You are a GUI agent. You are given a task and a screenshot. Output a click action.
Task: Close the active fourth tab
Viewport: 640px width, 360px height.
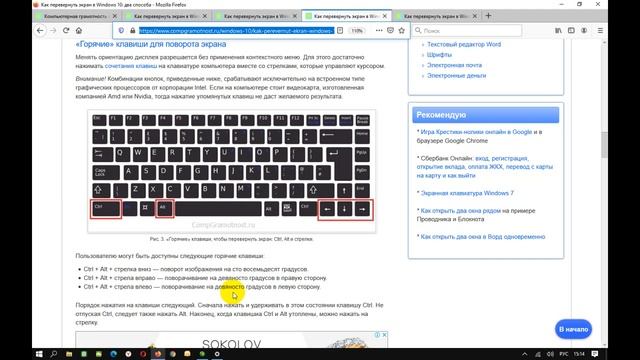pos(384,16)
